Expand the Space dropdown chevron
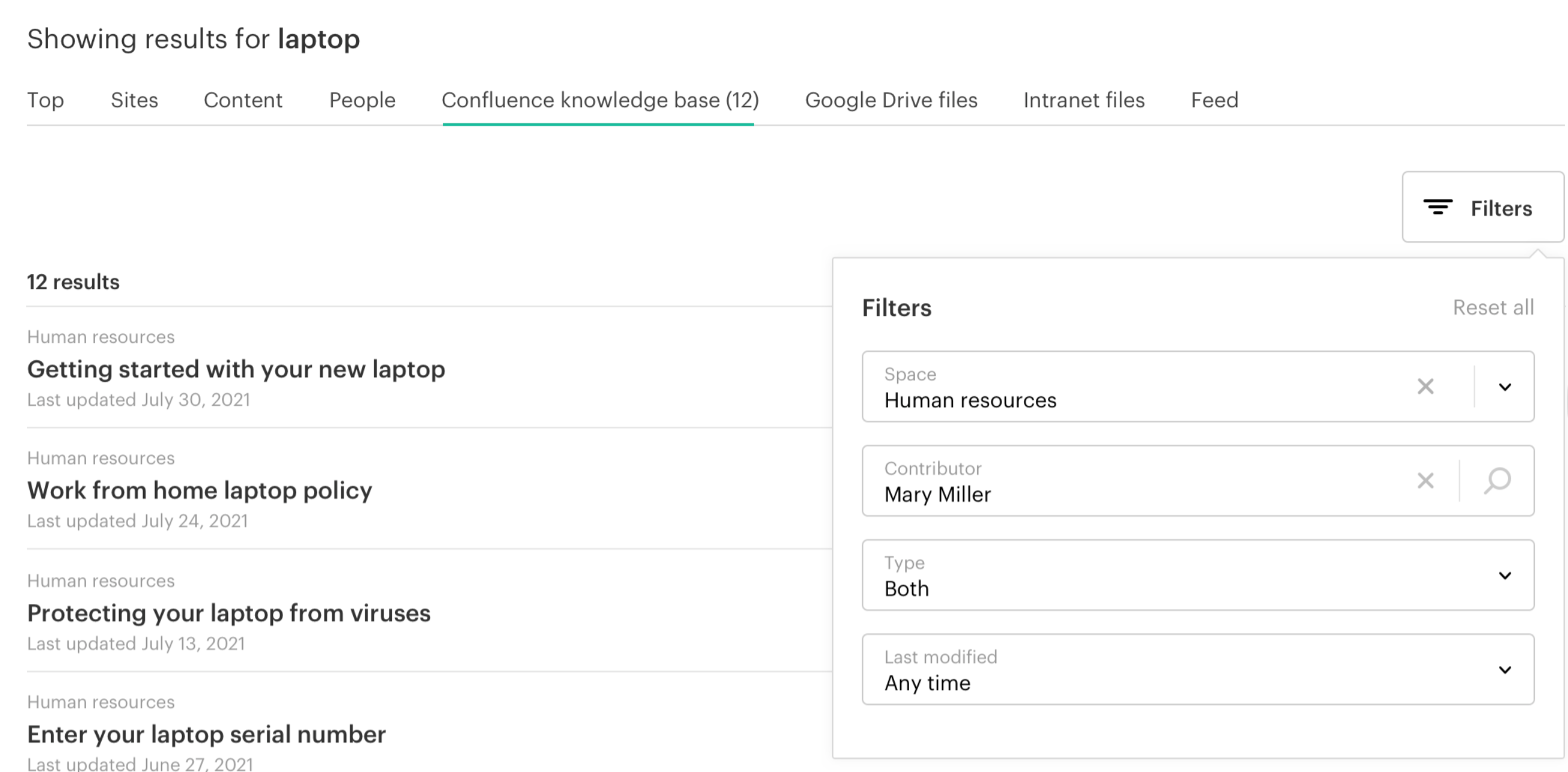The height and width of the screenshot is (772, 1568). coord(1505,387)
